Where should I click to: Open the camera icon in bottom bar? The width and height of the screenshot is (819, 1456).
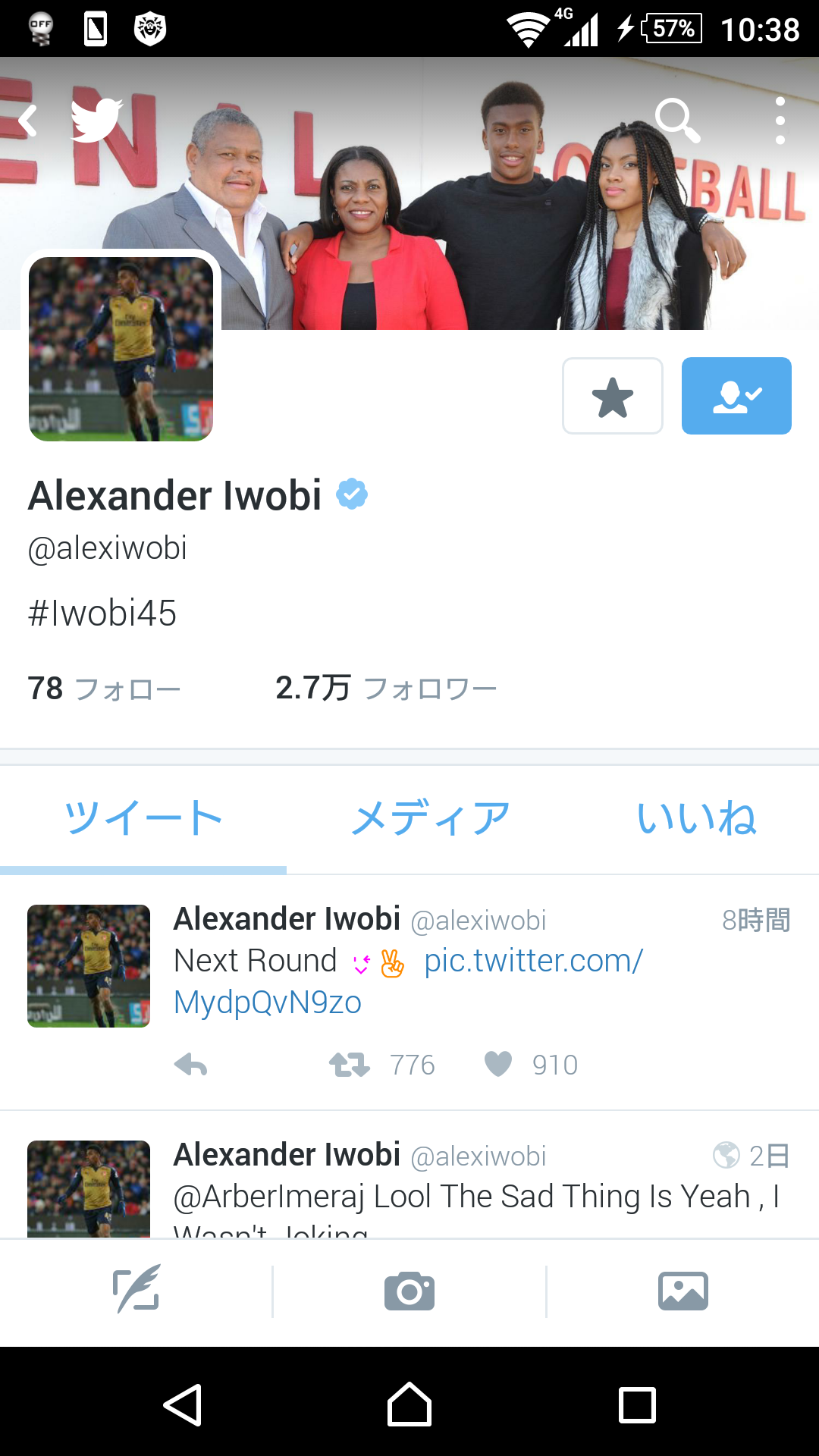pos(409,1291)
